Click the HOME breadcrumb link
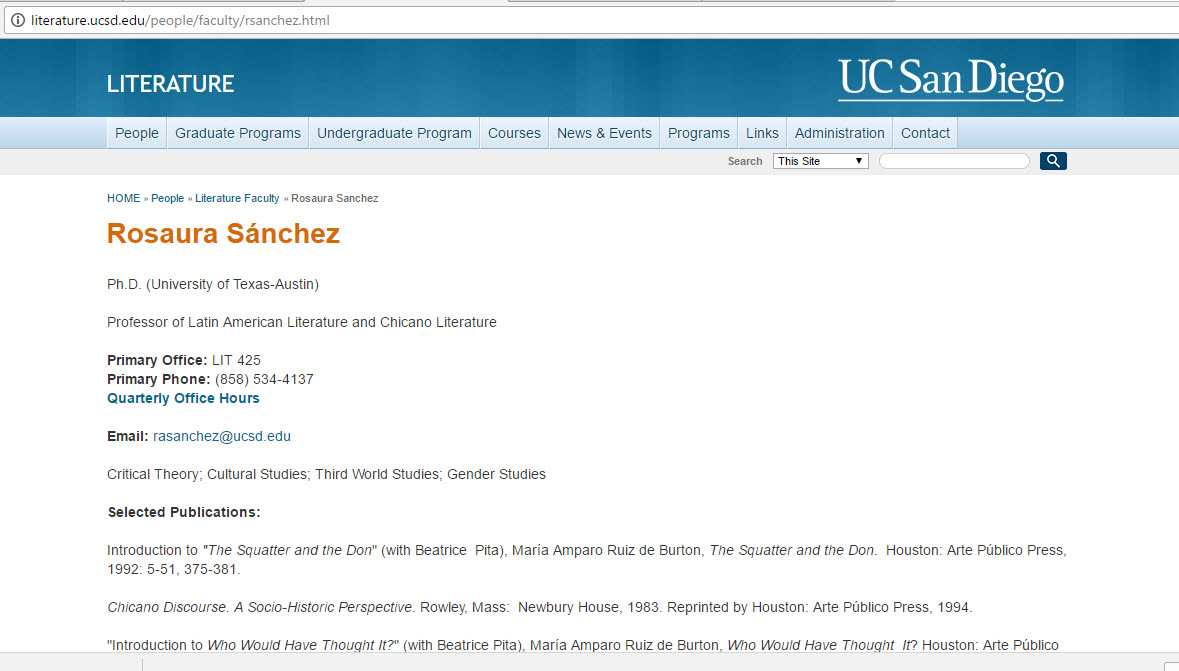Image resolution: width=1179 pixels, height=671 pixels. 123,198
